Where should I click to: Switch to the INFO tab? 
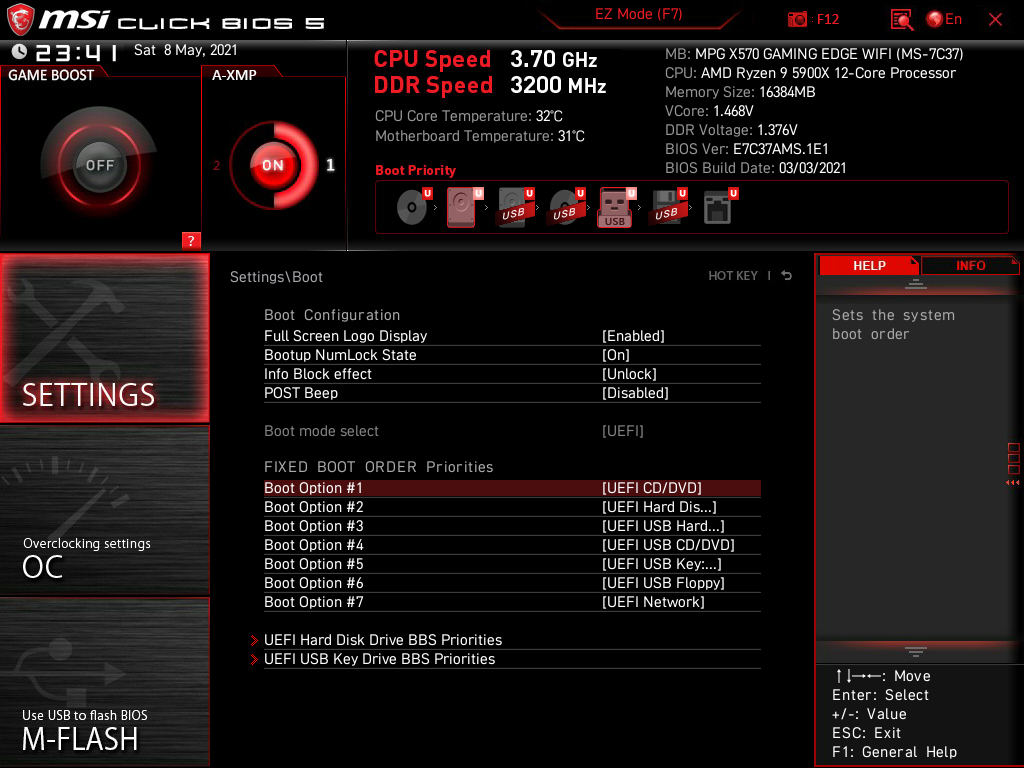tap(970, 265)
